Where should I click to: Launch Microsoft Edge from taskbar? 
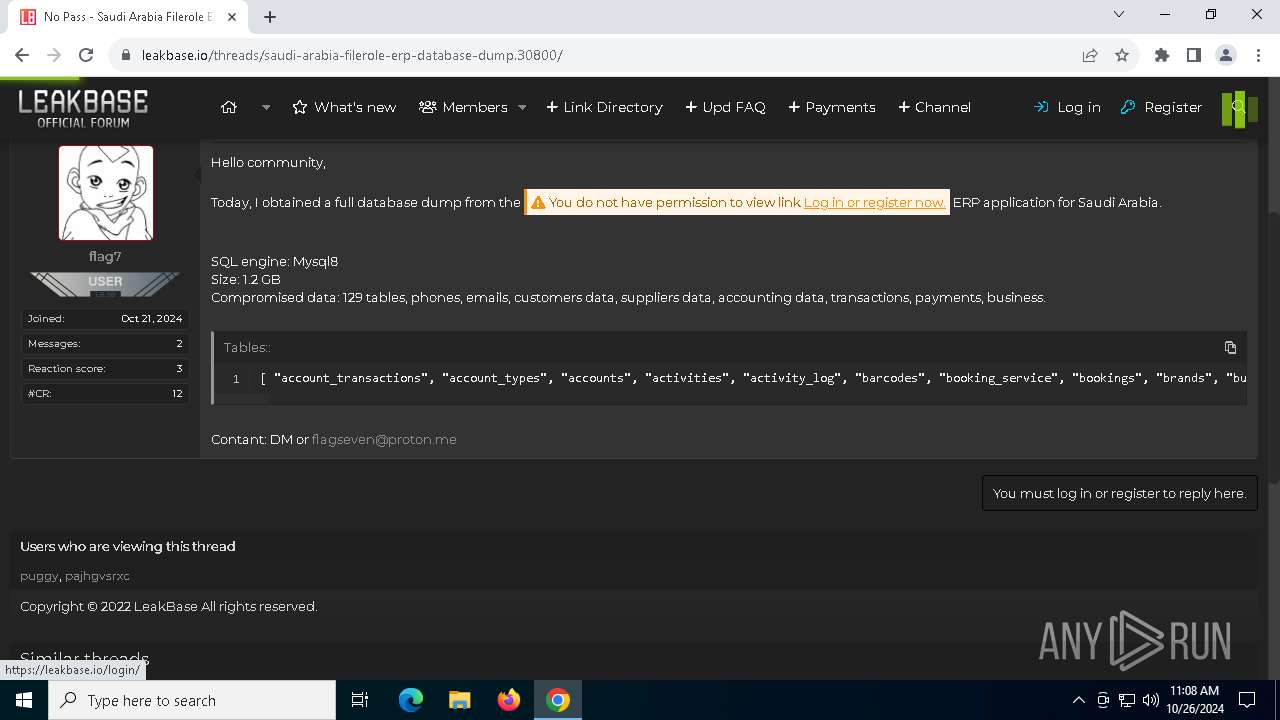[x=411, y=700]
